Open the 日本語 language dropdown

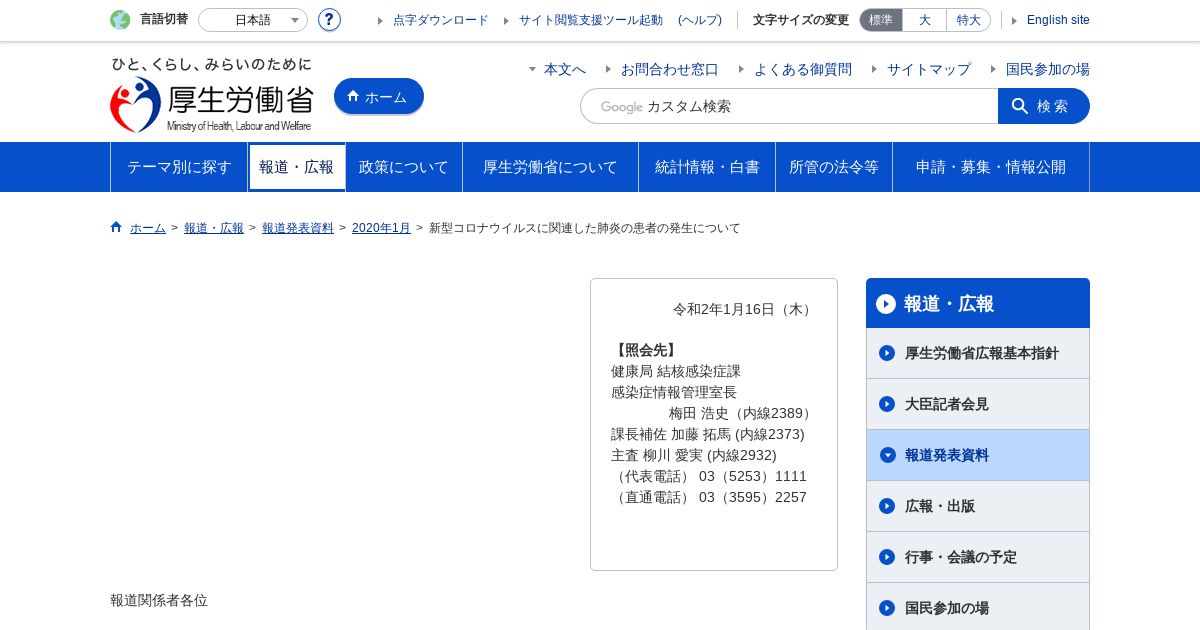[x=253, y=20]
